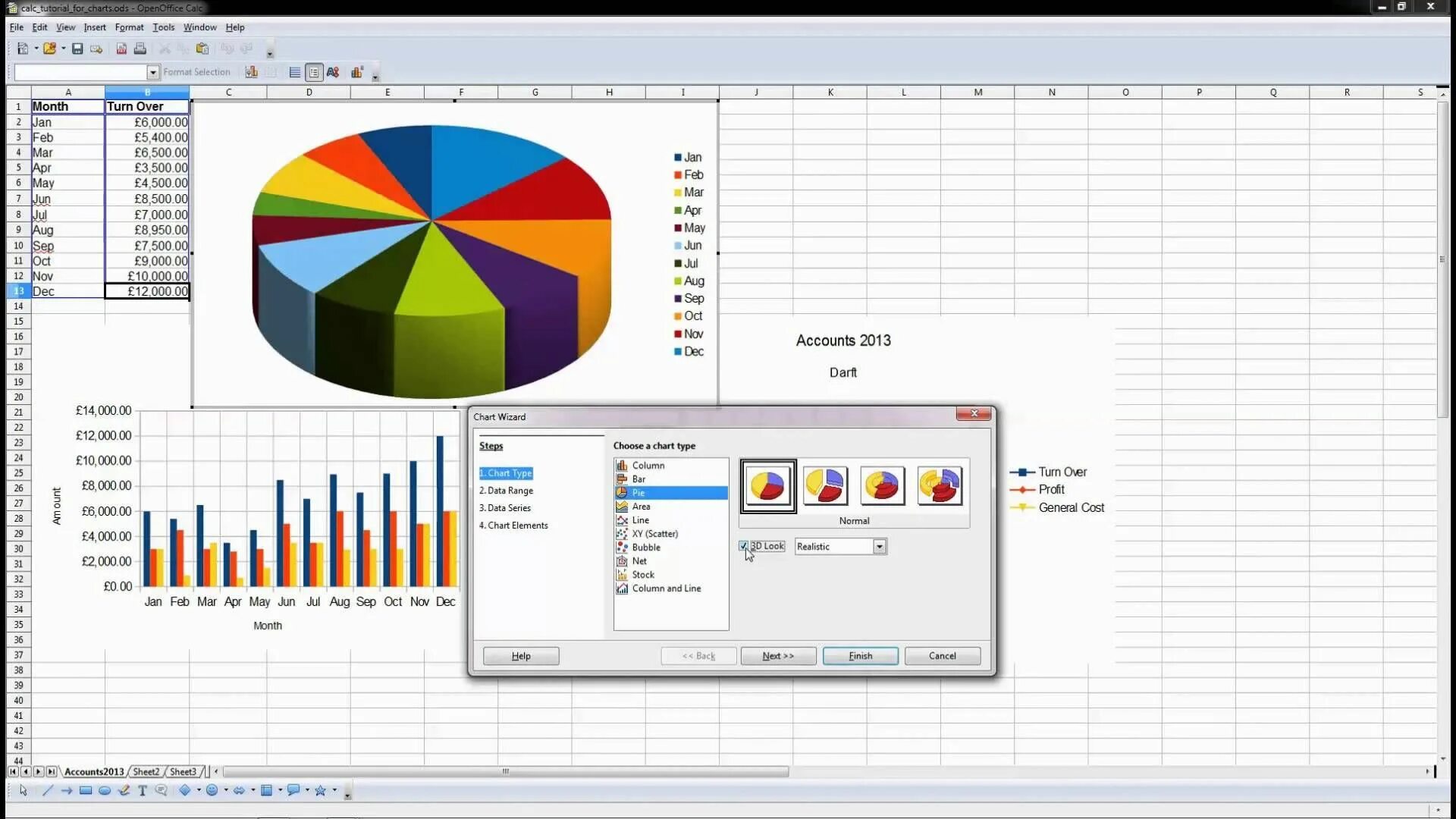The image size is (1456, 819).
Task: Click the Finish button
Action: tap(860, 656)
